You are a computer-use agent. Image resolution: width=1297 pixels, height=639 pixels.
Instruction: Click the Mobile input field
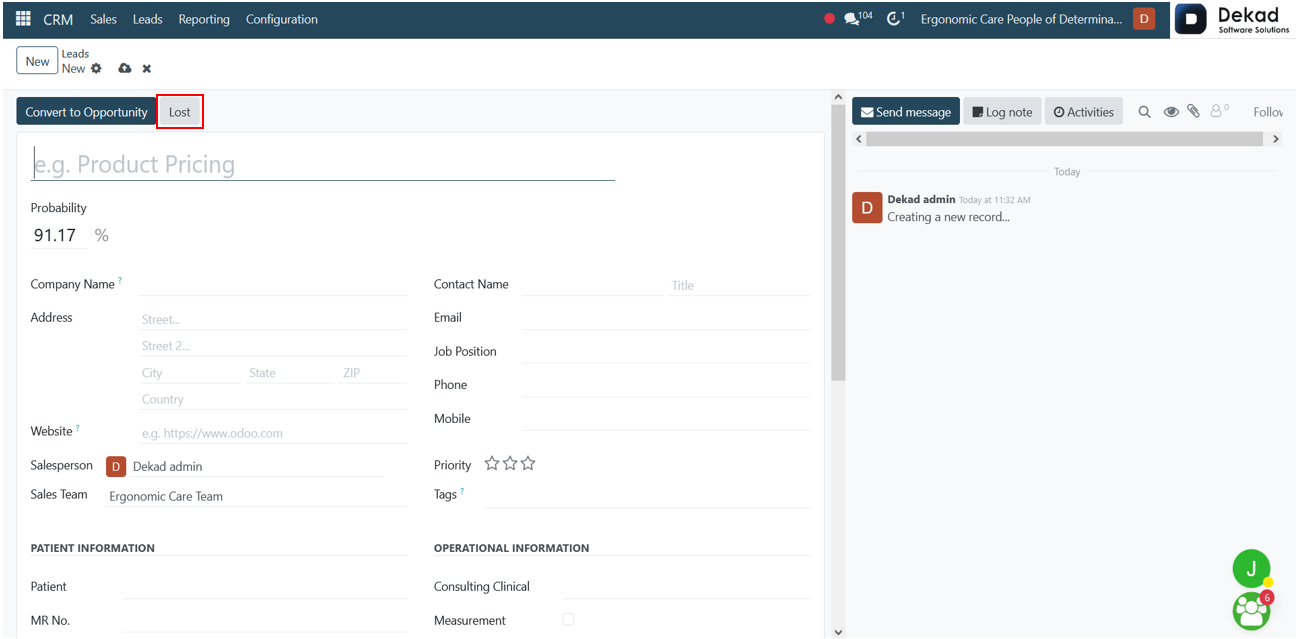(x=666, y=419)
